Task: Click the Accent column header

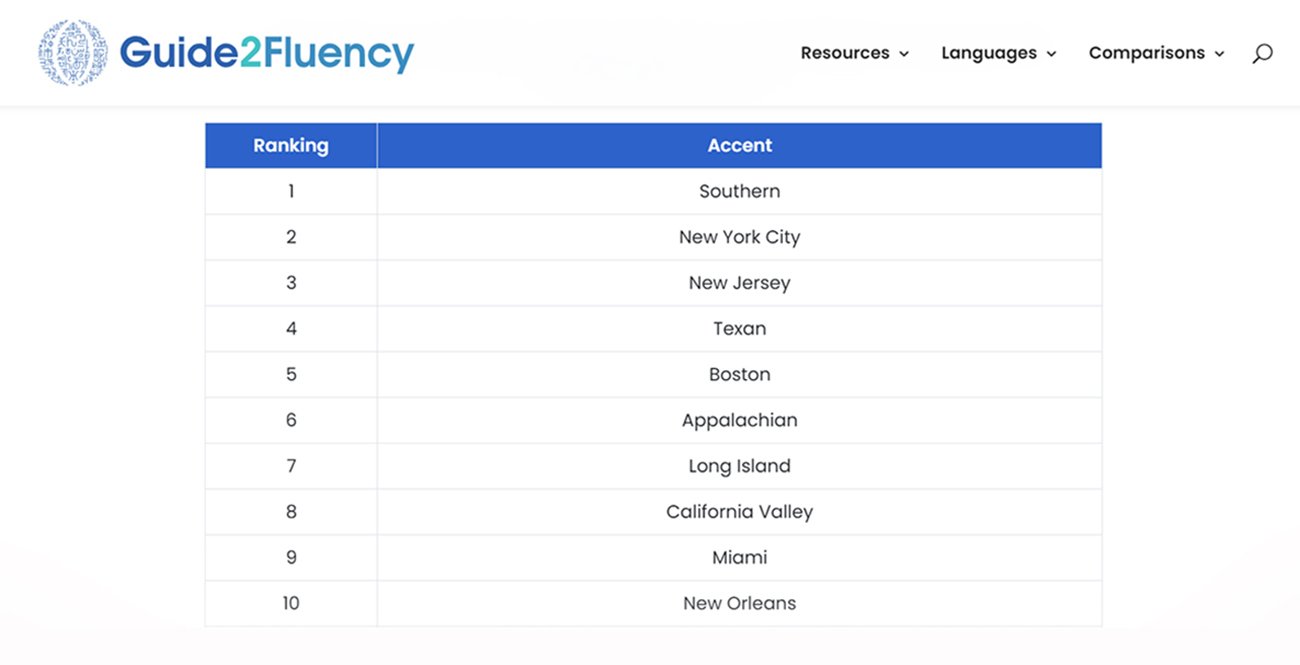Action: (x=739, y=145)
